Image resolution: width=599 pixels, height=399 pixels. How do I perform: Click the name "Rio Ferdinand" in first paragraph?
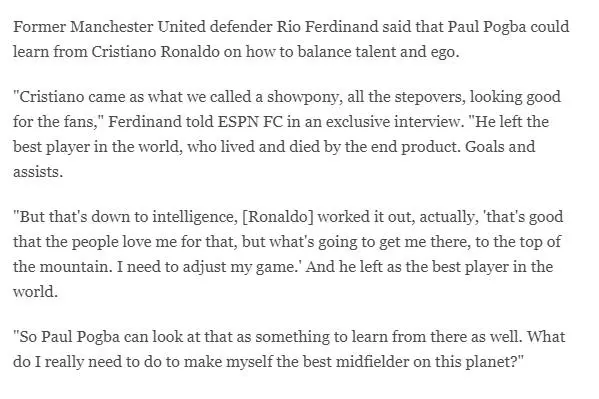(327, 27)
